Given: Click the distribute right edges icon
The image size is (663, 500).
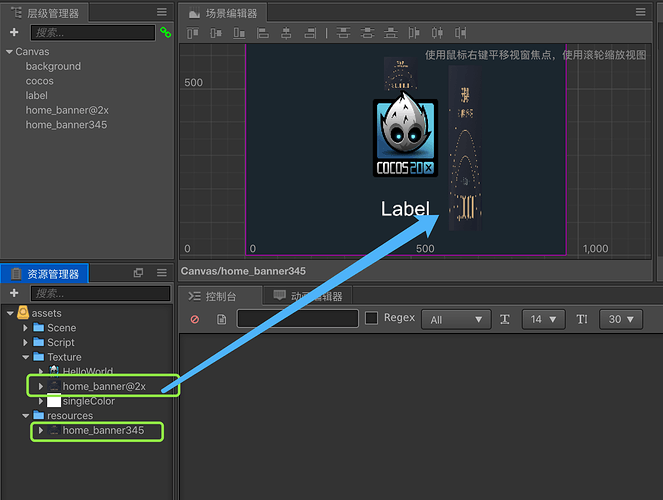Looking at the screenshot, I should 460,33.
